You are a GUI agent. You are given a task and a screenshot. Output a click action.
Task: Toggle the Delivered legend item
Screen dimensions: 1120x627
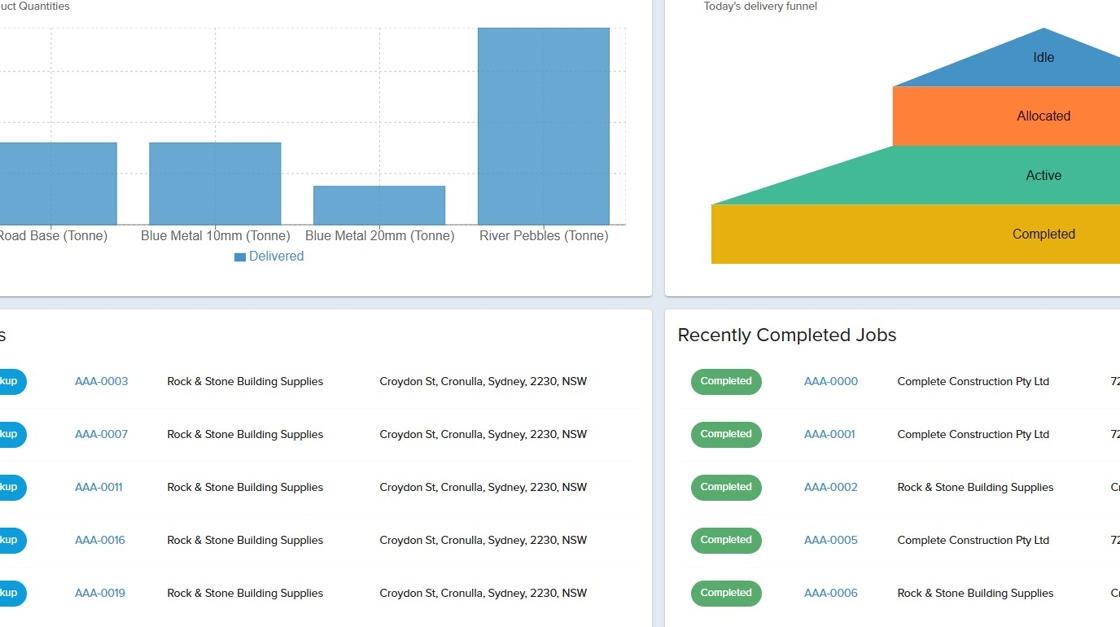click(x=276, y=256)
